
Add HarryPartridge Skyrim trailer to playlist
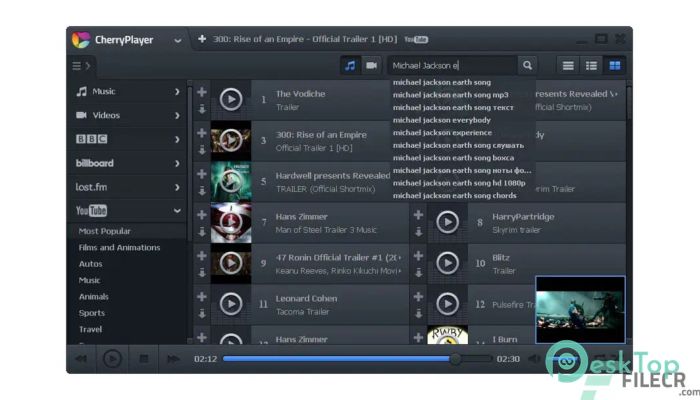tap(418, 215)
